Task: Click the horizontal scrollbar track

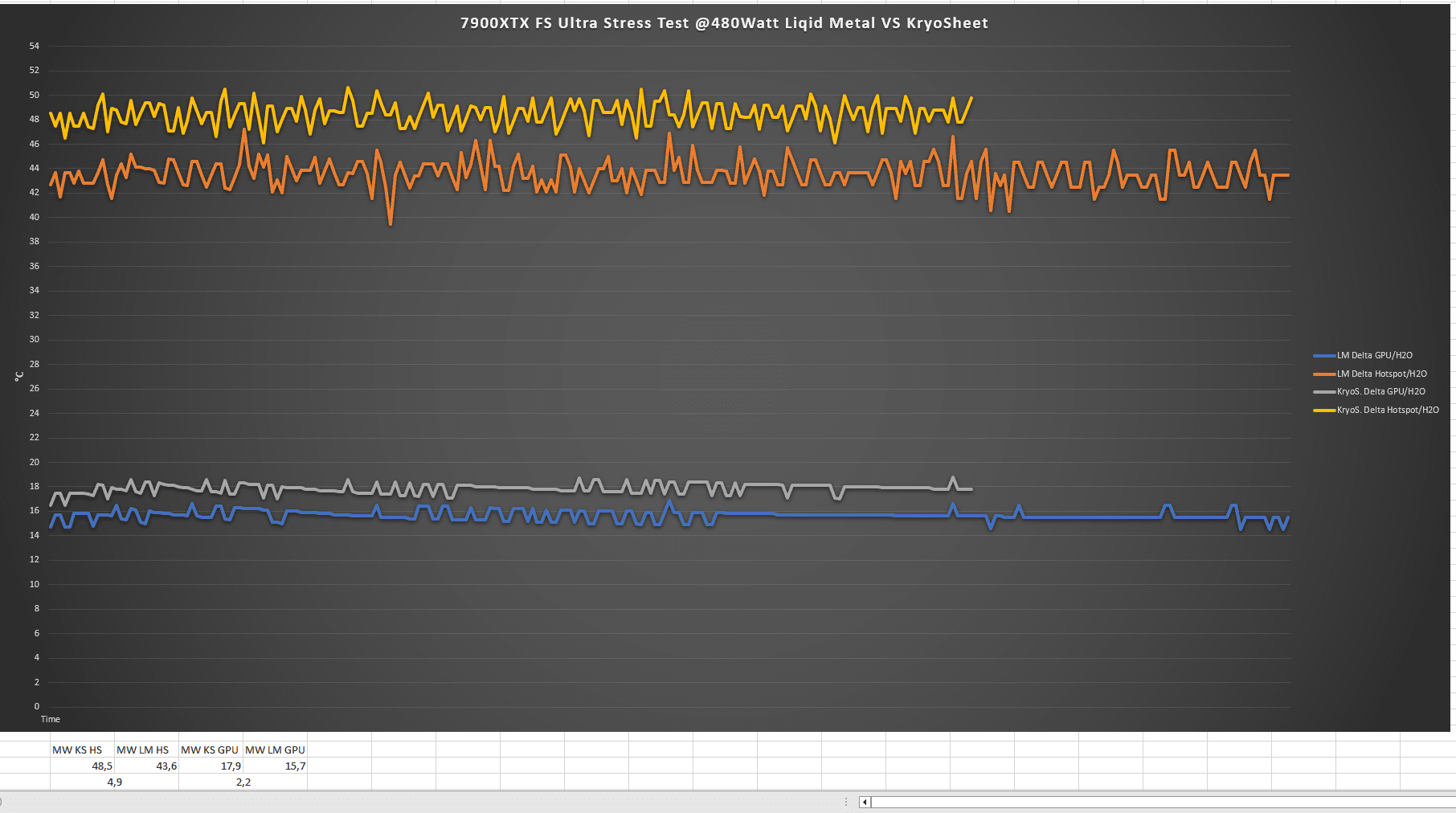Action: click(x=1164, y=802)
